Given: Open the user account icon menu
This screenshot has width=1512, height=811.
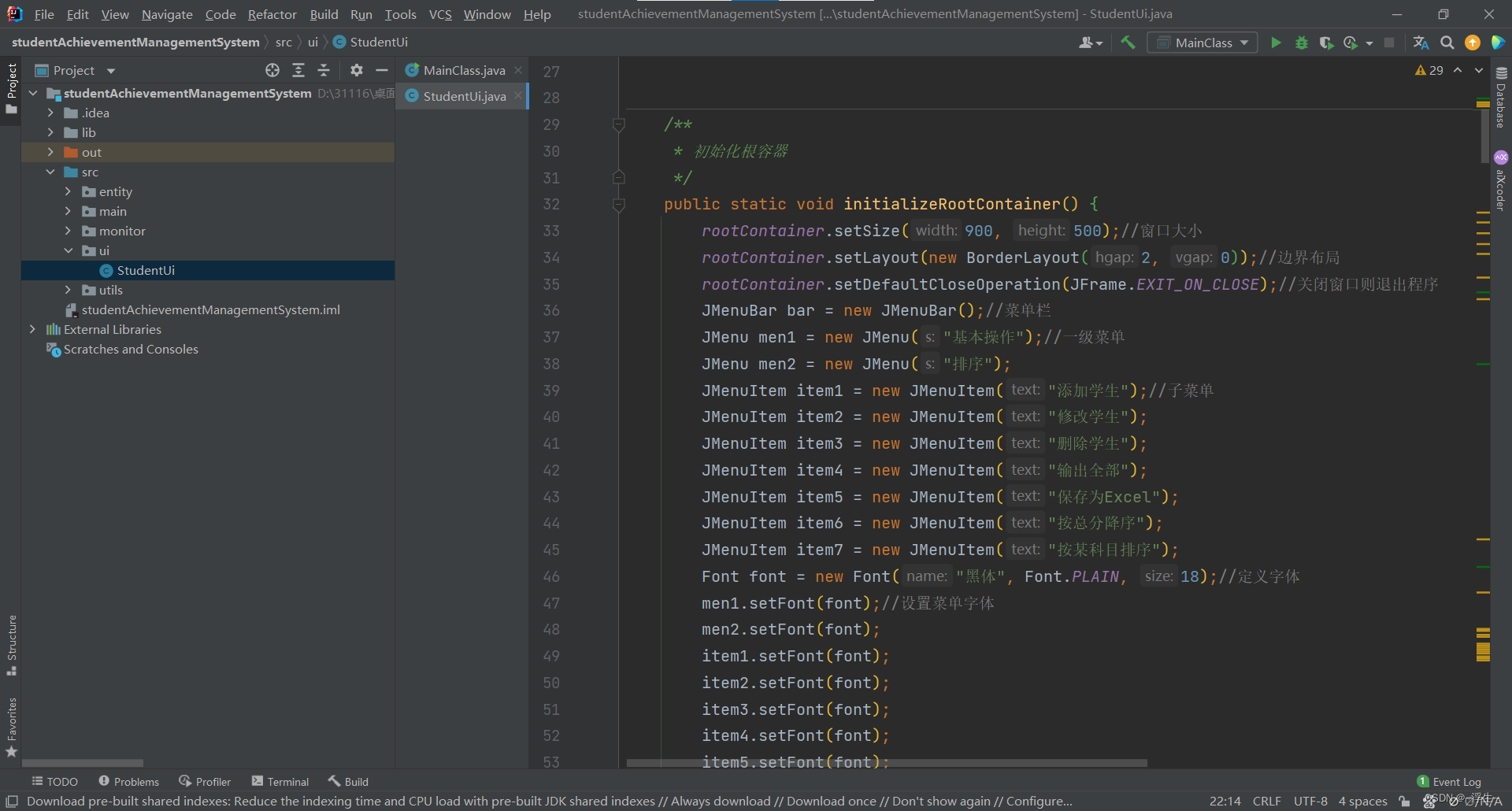Looking at the screenshot, I should [1091, 43].
